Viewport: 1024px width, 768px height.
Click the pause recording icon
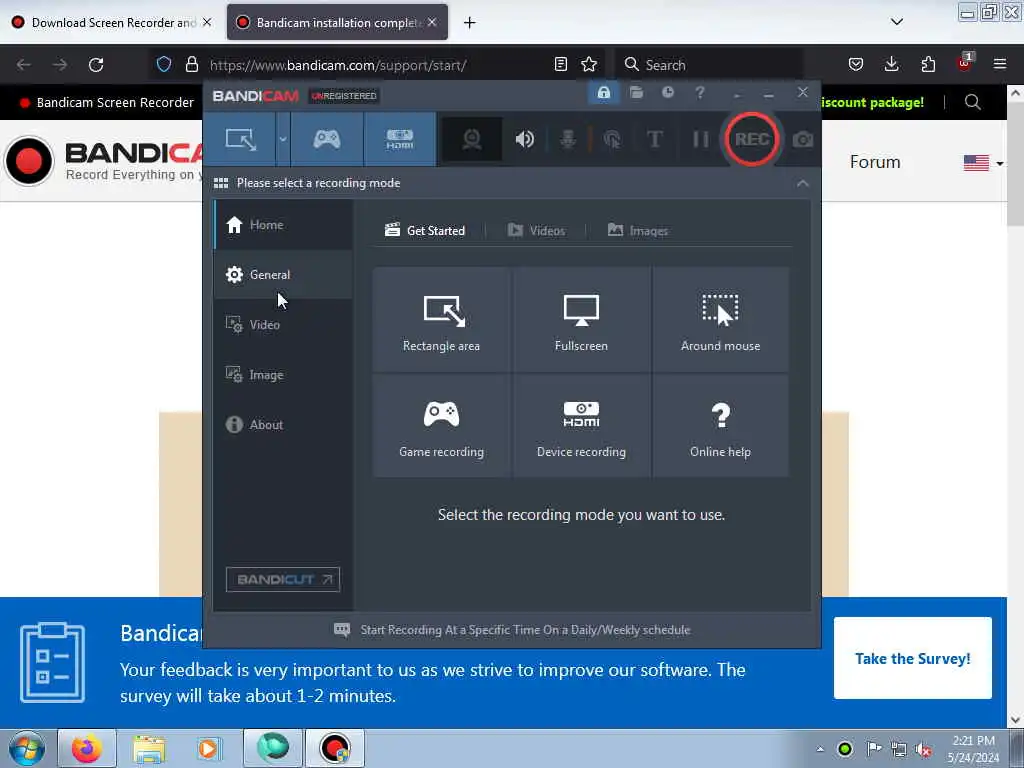[700, 139]
